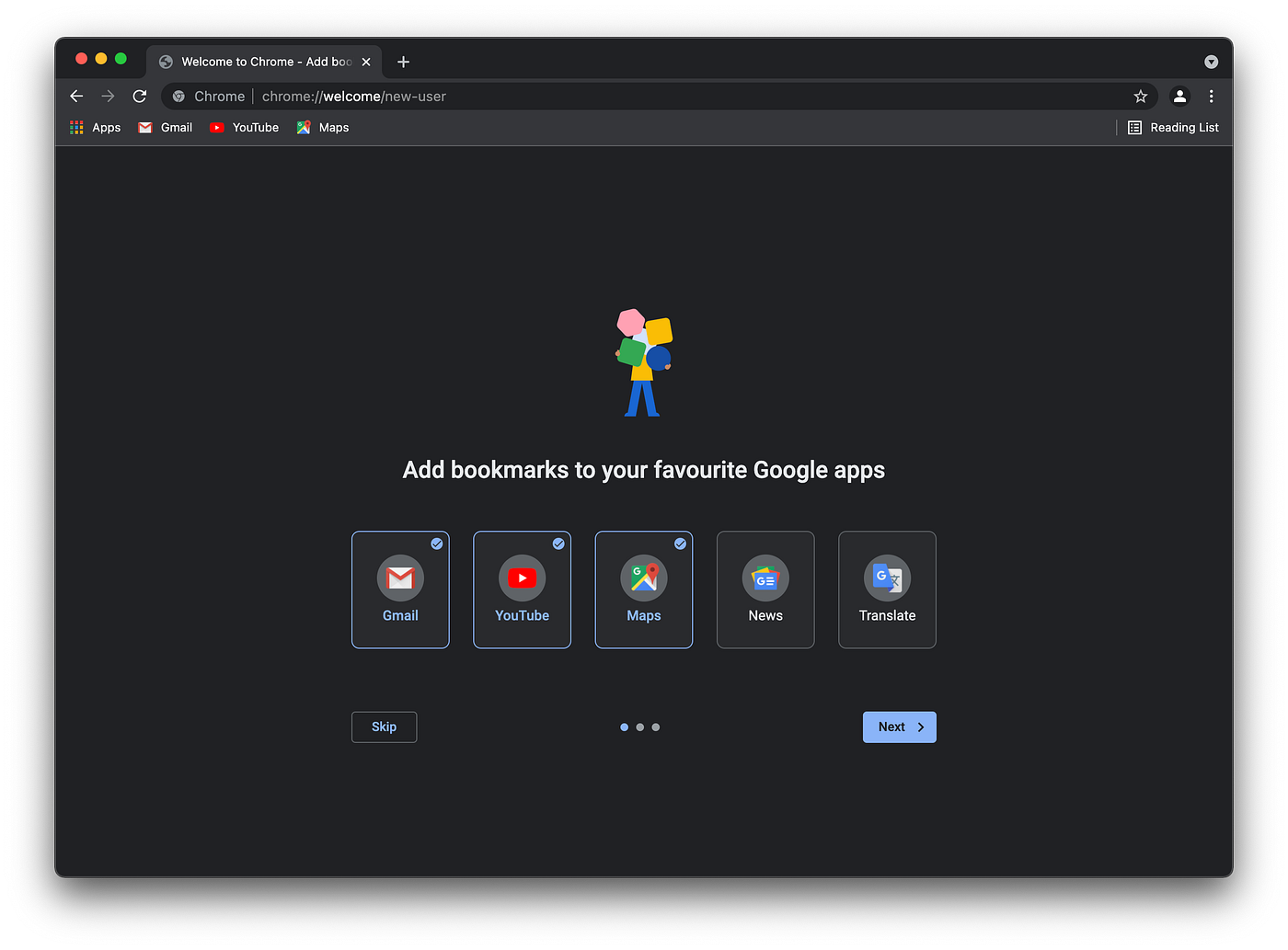Open a new tab with the plus button
Screen dimensions: 1288x950
403,62
